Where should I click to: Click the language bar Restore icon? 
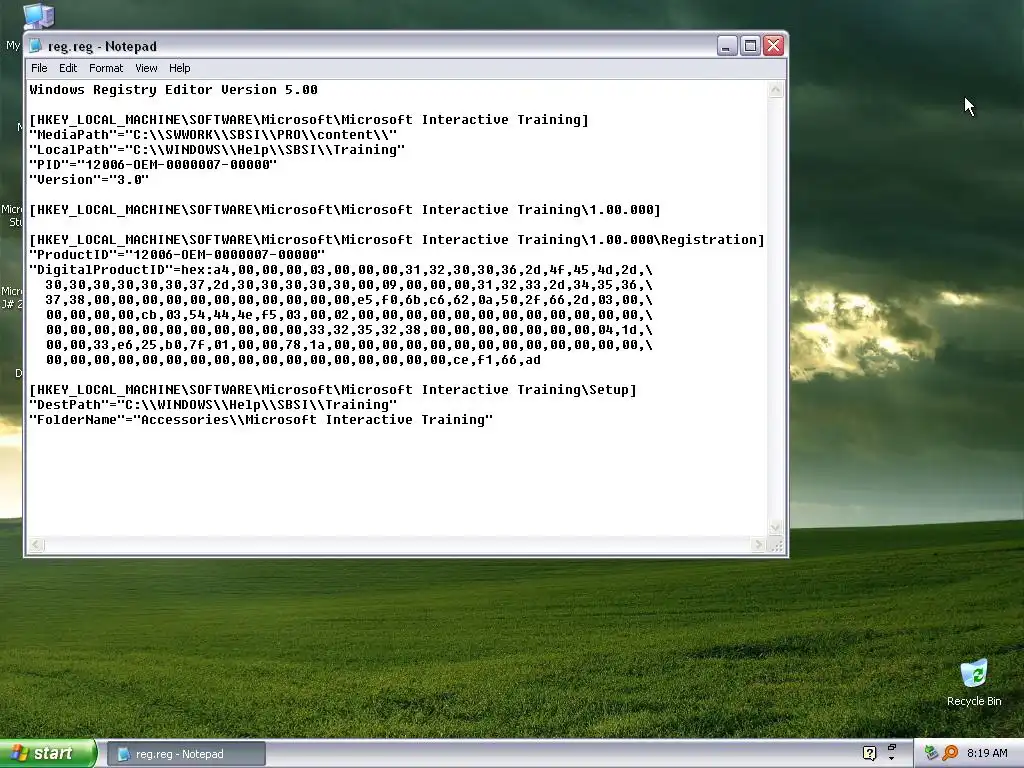click(x=891, y=746)
